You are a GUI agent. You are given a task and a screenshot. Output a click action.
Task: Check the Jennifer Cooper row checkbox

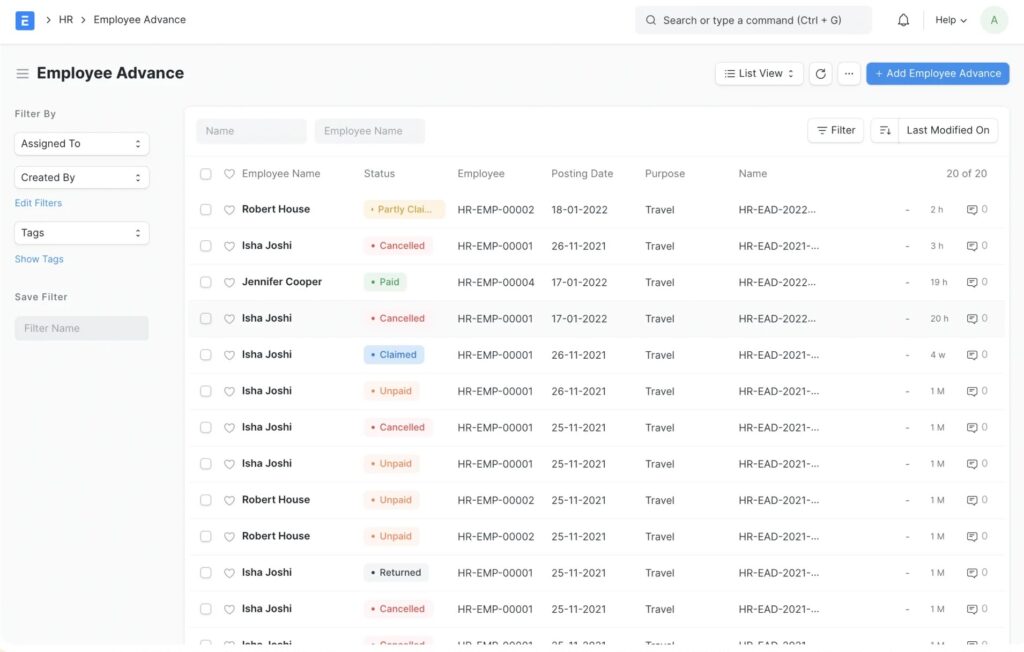[x=206, y=282]
